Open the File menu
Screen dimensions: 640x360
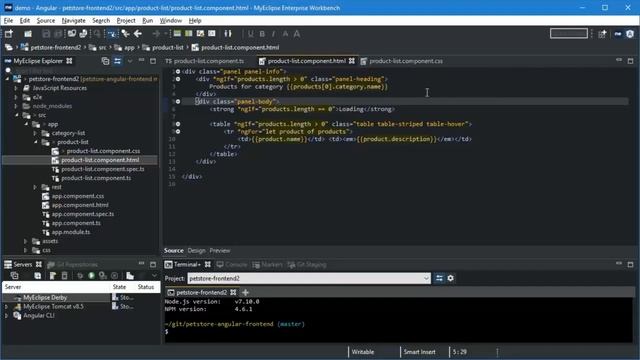[x=9, y=20]
